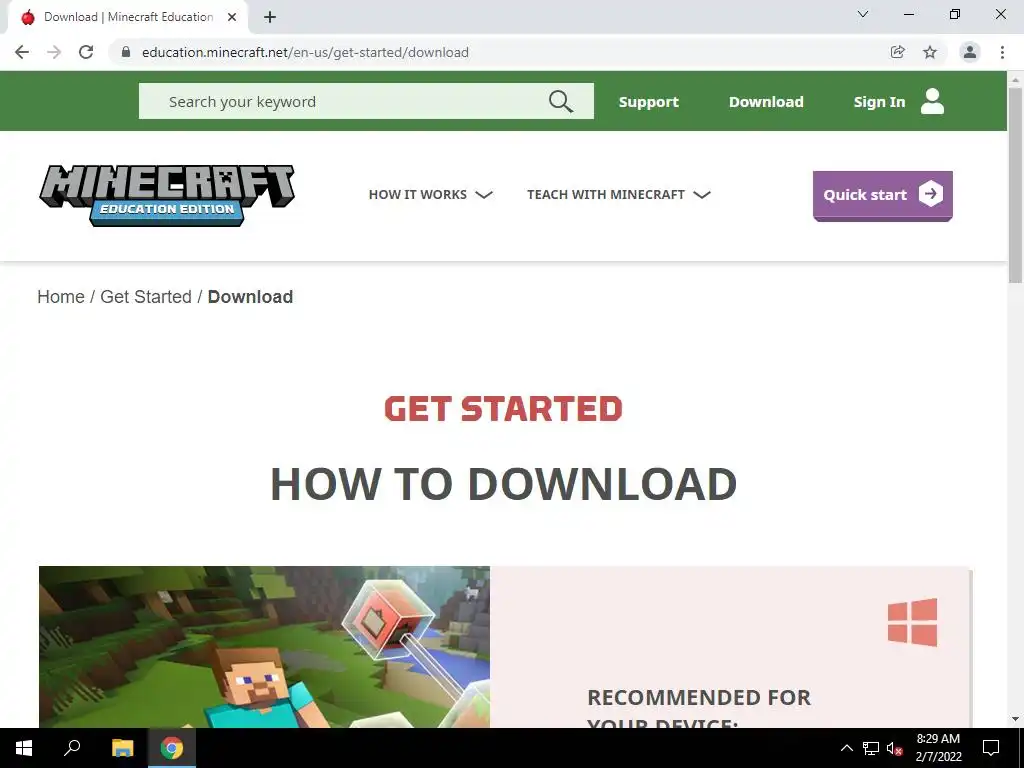1024x768 pixels.
Task: Click the tab search chevron in title bar
Action: [863, 14]
